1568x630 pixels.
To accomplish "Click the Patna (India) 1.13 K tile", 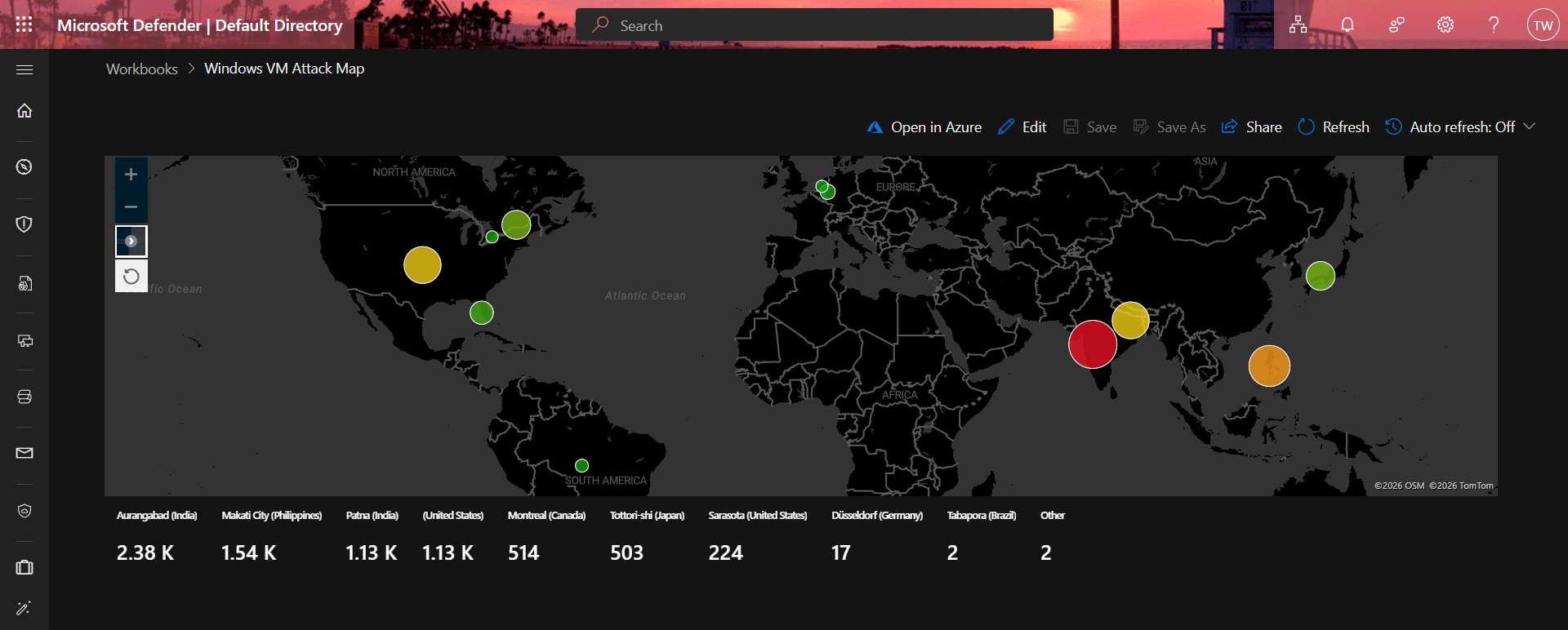I will (x=372, y=537).
